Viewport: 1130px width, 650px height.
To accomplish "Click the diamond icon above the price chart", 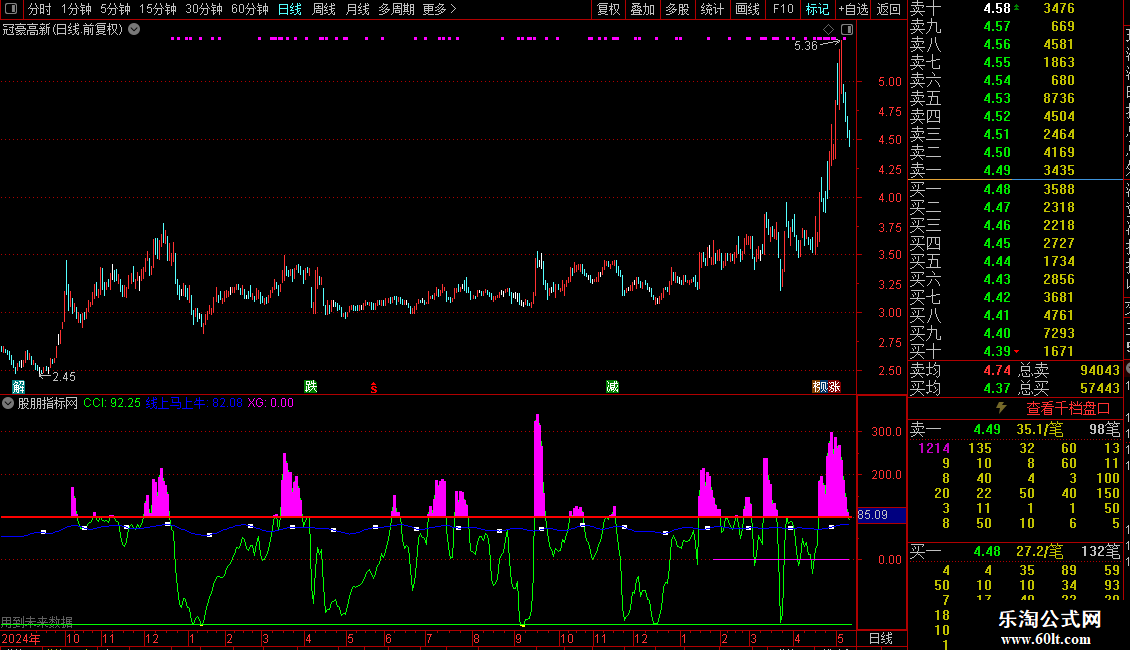I will point(828,30).
